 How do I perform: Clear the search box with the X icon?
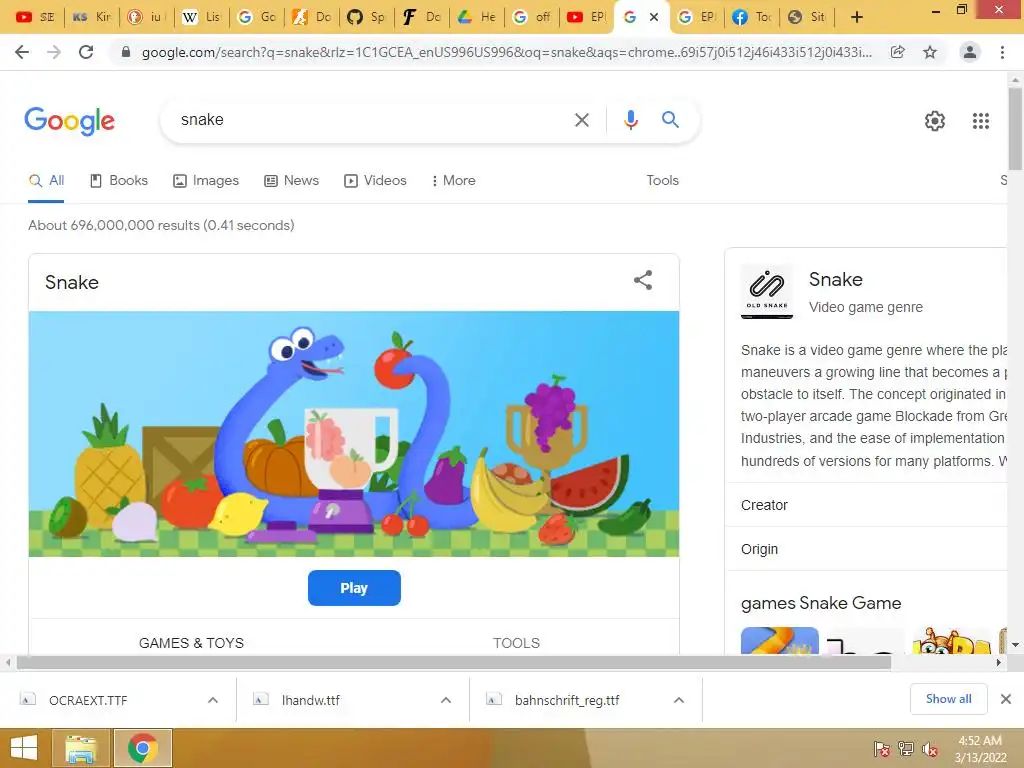point(581,120)
